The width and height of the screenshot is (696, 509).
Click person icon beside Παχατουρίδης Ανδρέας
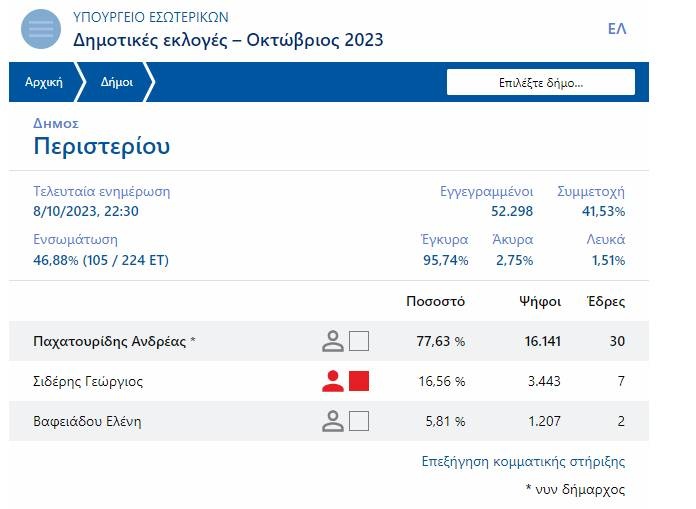click(x=333, y=341)
